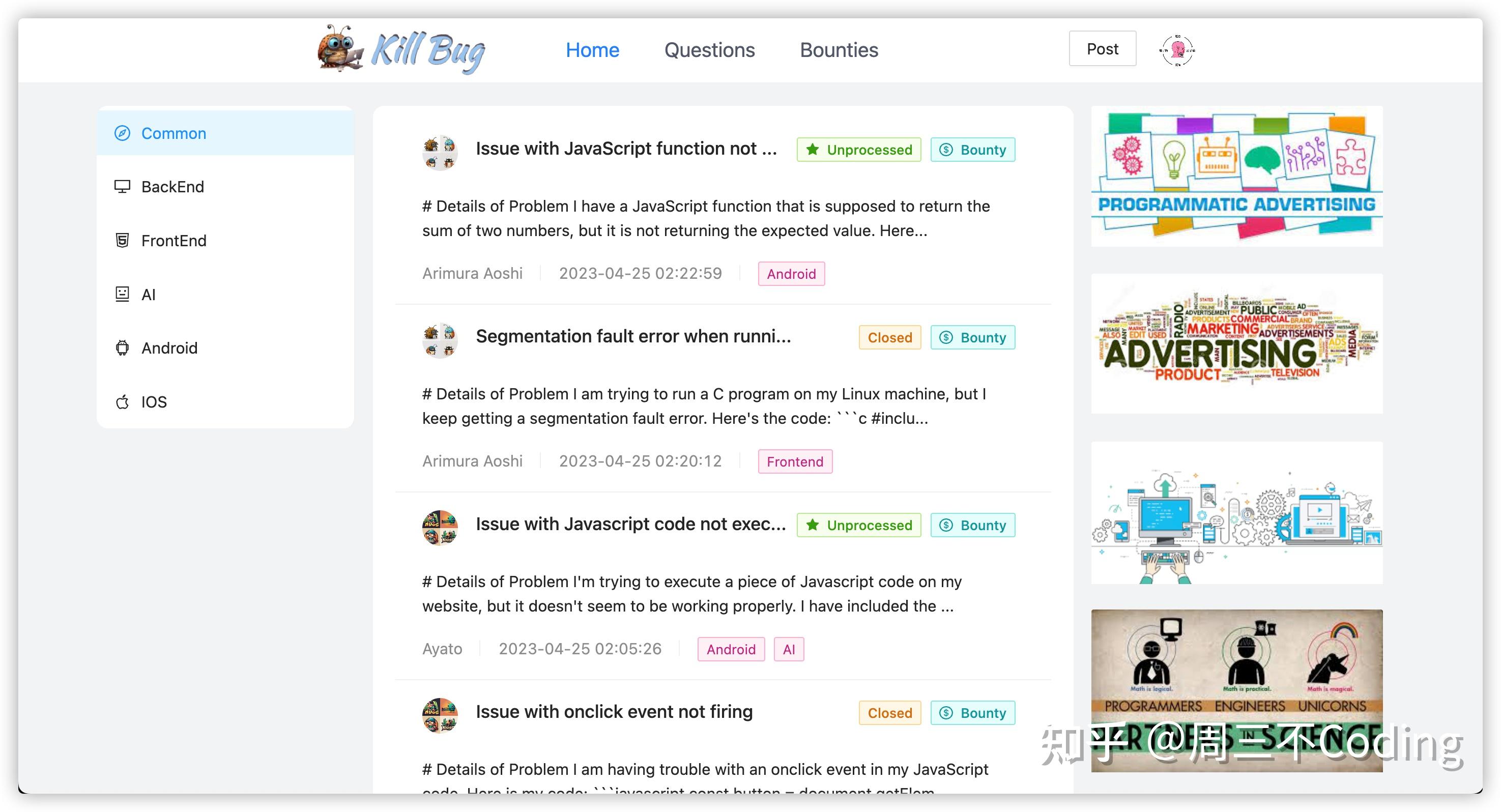Click the Frontend tag on second post
The image size is (1501, 812).
pyautogui.click(x=795, y=461)
